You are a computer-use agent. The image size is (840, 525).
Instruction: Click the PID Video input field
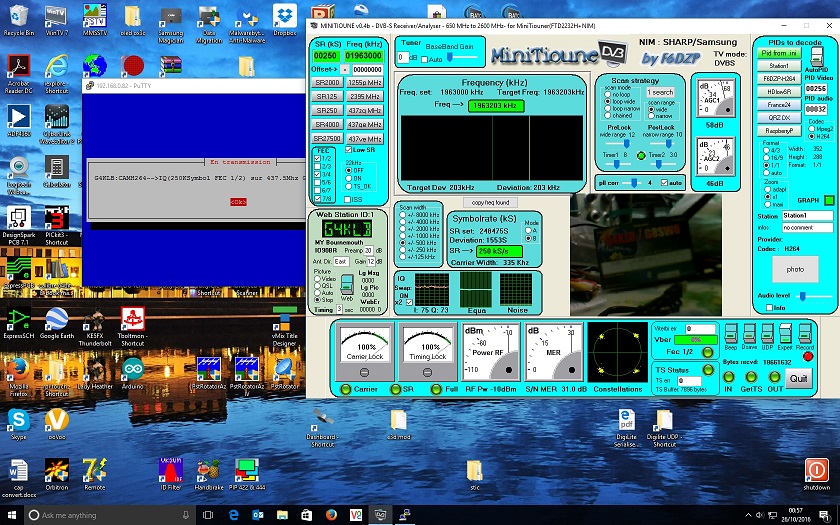(x=816, y=89)
